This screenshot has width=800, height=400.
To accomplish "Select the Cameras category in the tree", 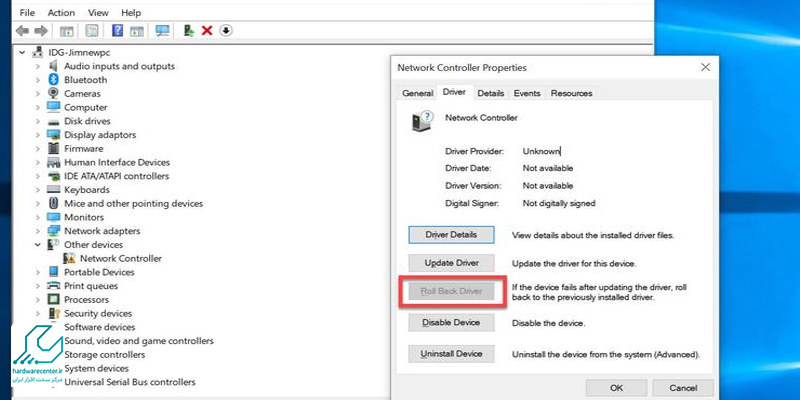I will coord(82,94).
